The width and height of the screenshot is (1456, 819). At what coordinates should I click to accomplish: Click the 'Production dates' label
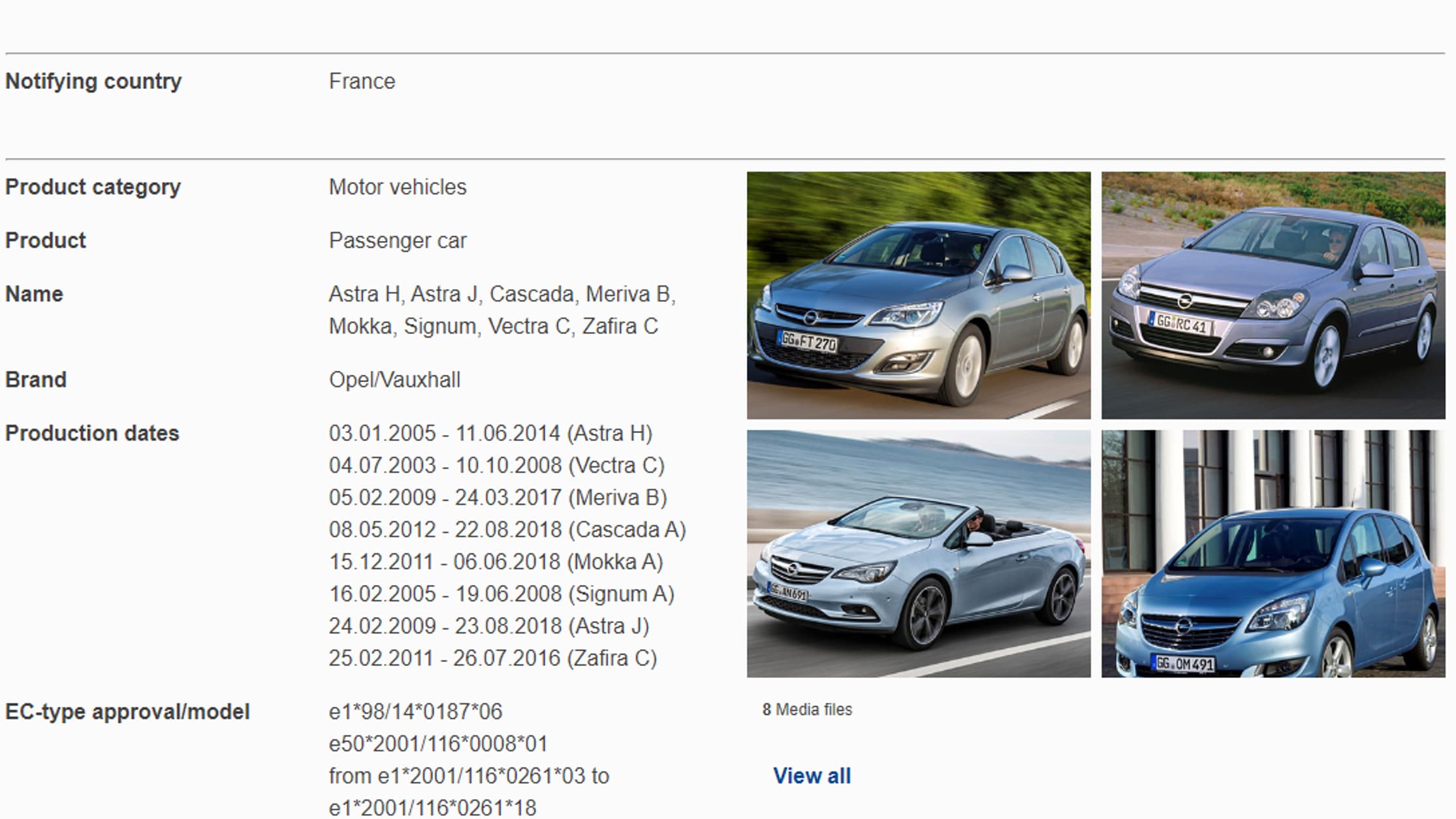tap(92, 433)
